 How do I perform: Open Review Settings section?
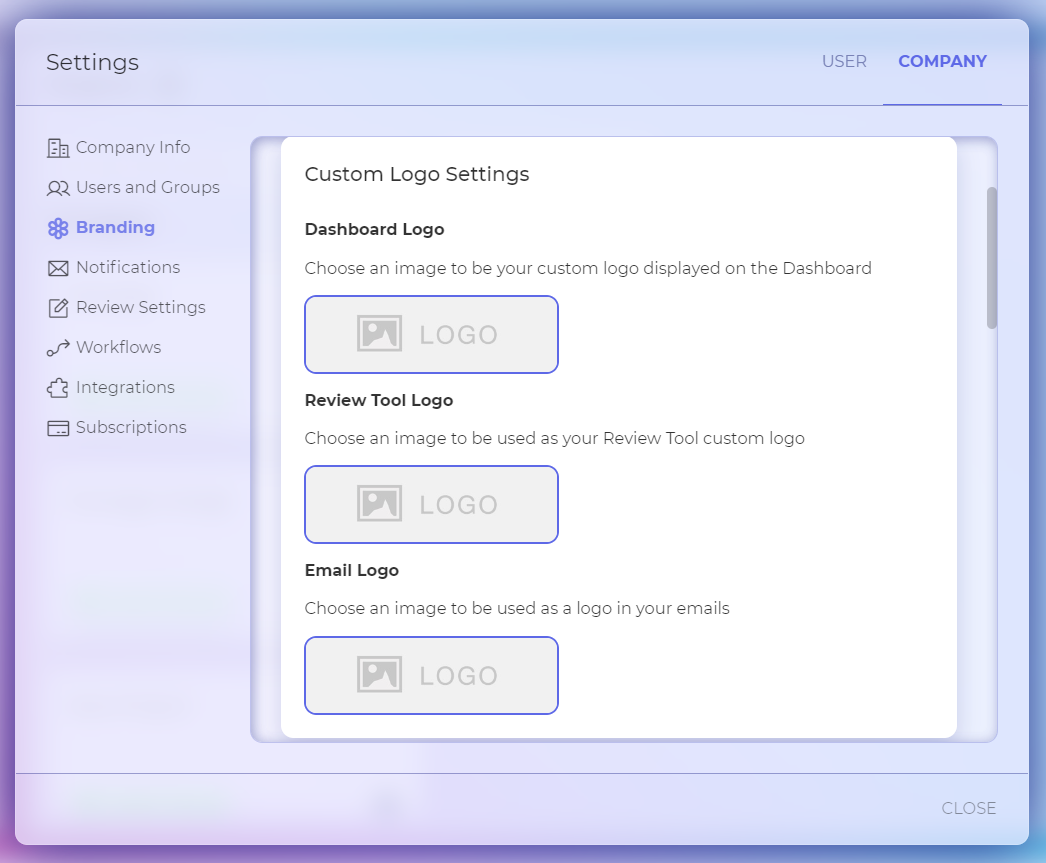(x=127, y=307)
